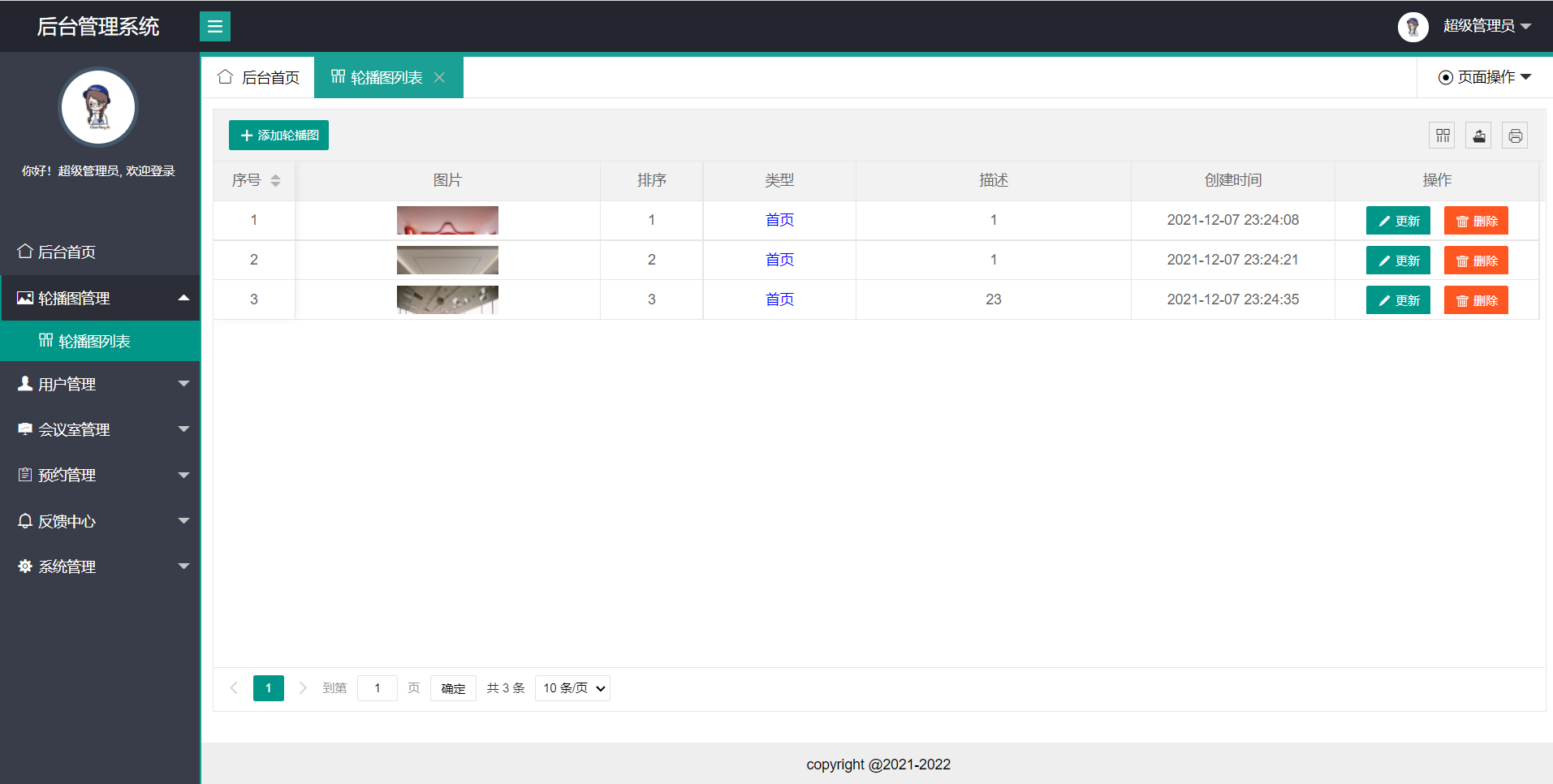Click the 后台管理系统 title logo
The height and width of the screenshot is (784, 1553).
coord(98,27)
